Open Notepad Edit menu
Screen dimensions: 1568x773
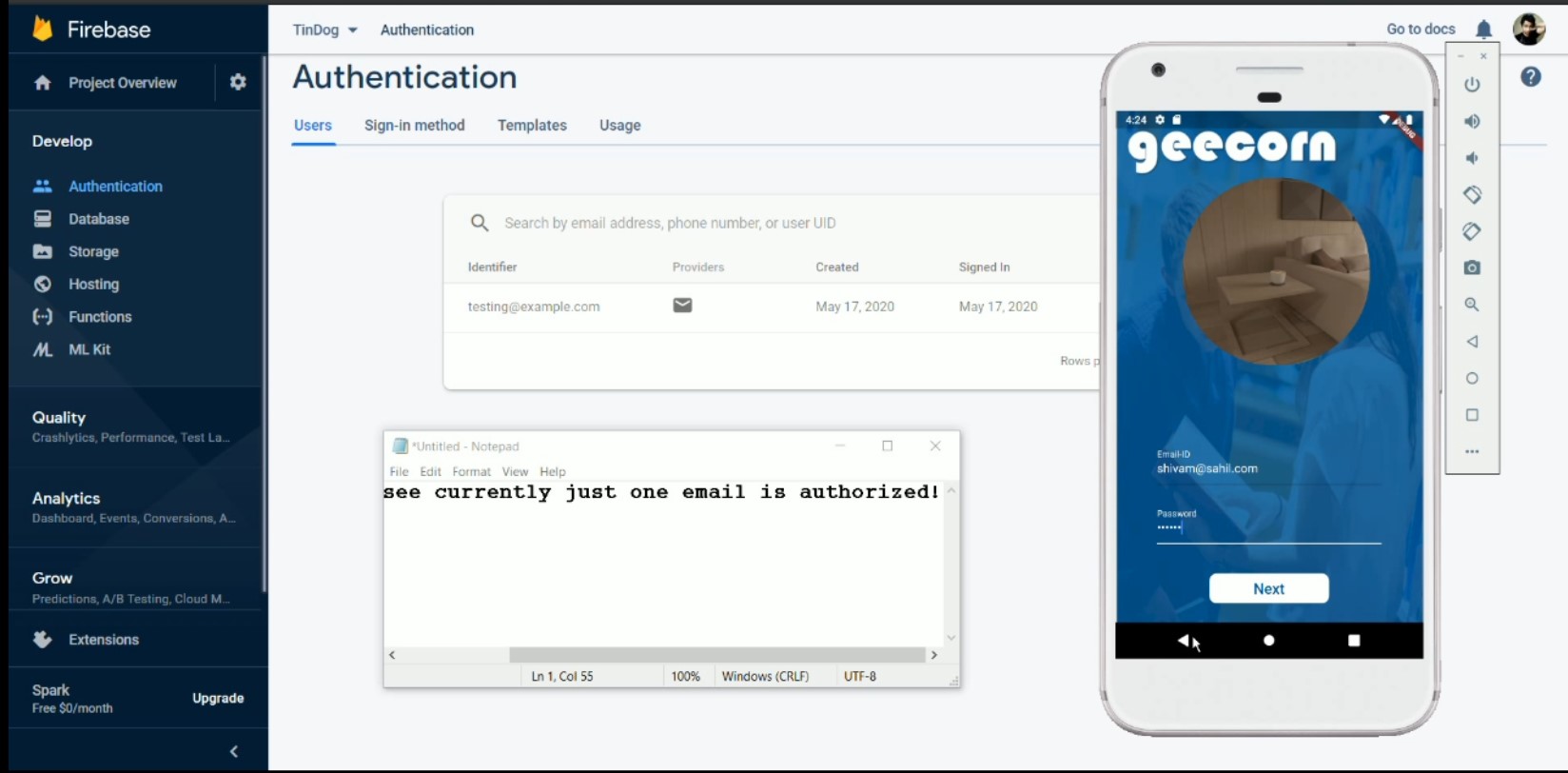[x=431, y=471]
